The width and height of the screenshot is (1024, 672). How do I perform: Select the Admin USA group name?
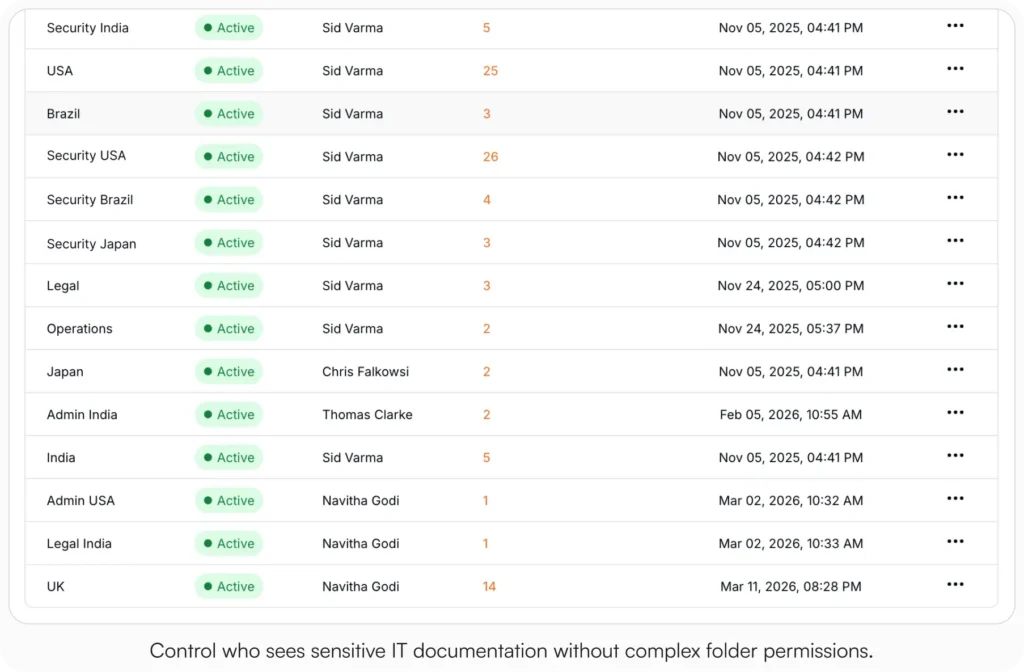coord(80,501)
